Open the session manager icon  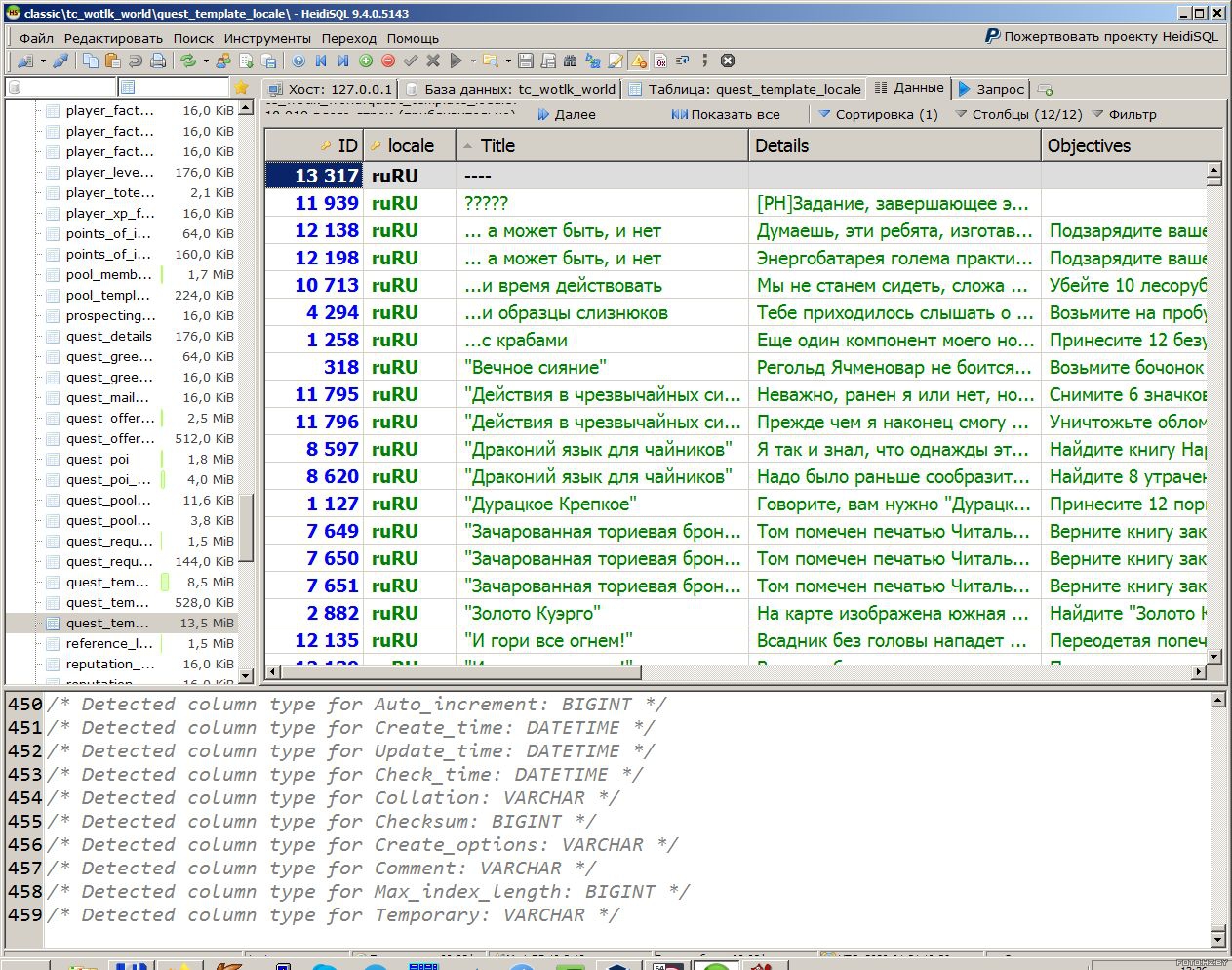(x=25, y=61)
